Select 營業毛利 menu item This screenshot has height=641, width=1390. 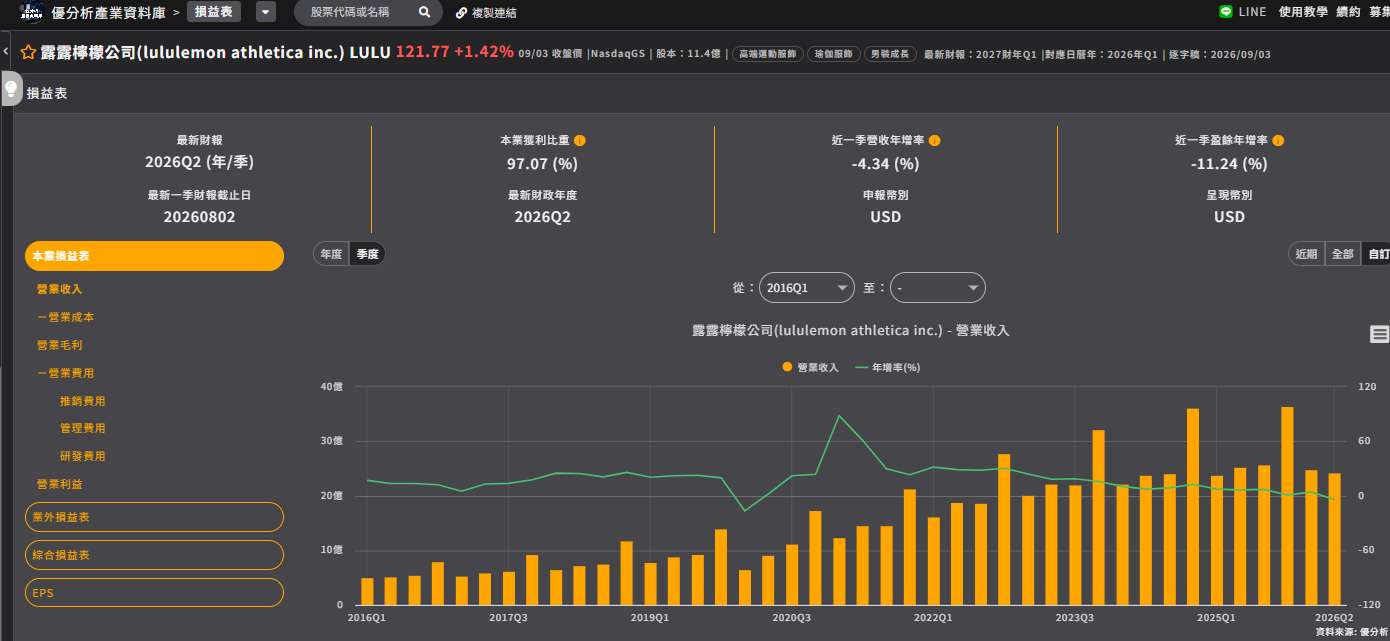[x=59, y=345]
